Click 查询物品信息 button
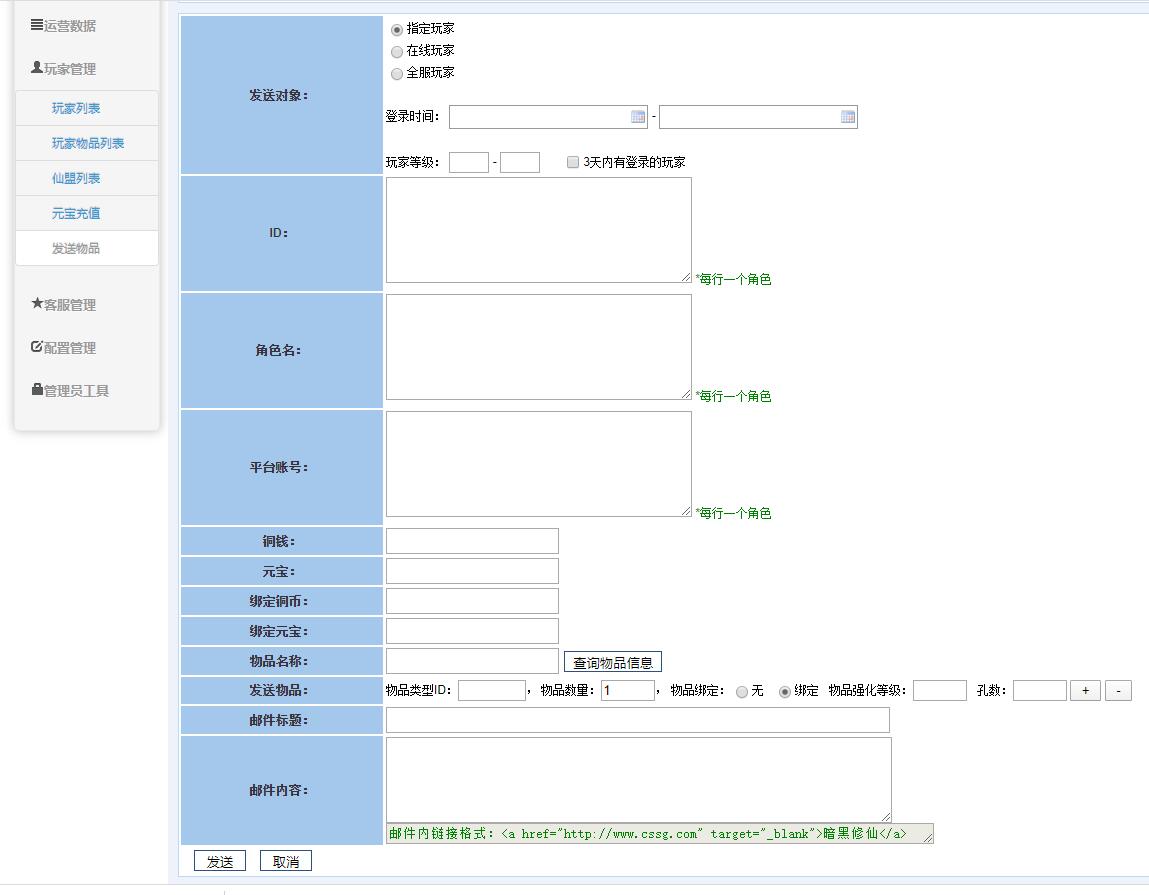Viewport: 1149px width, 895px height. [613, 662]
